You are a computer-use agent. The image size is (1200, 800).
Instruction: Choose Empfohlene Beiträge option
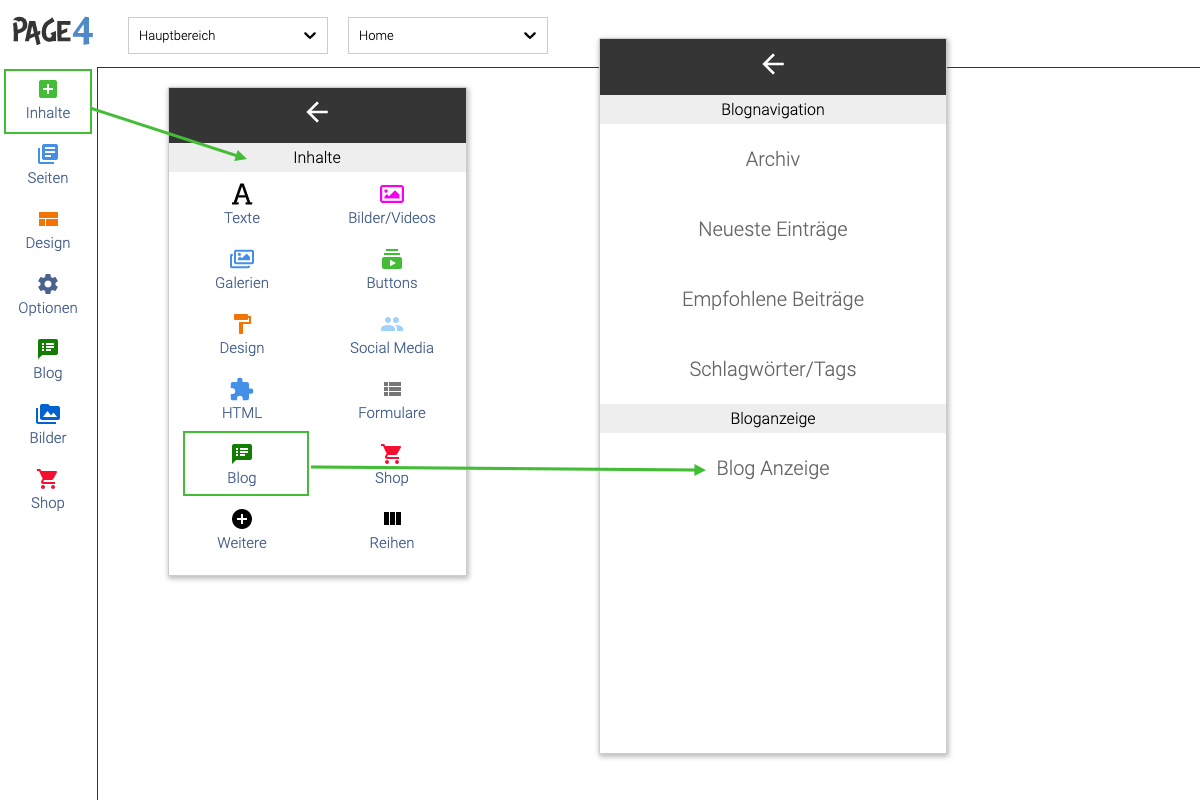point(773,299)
